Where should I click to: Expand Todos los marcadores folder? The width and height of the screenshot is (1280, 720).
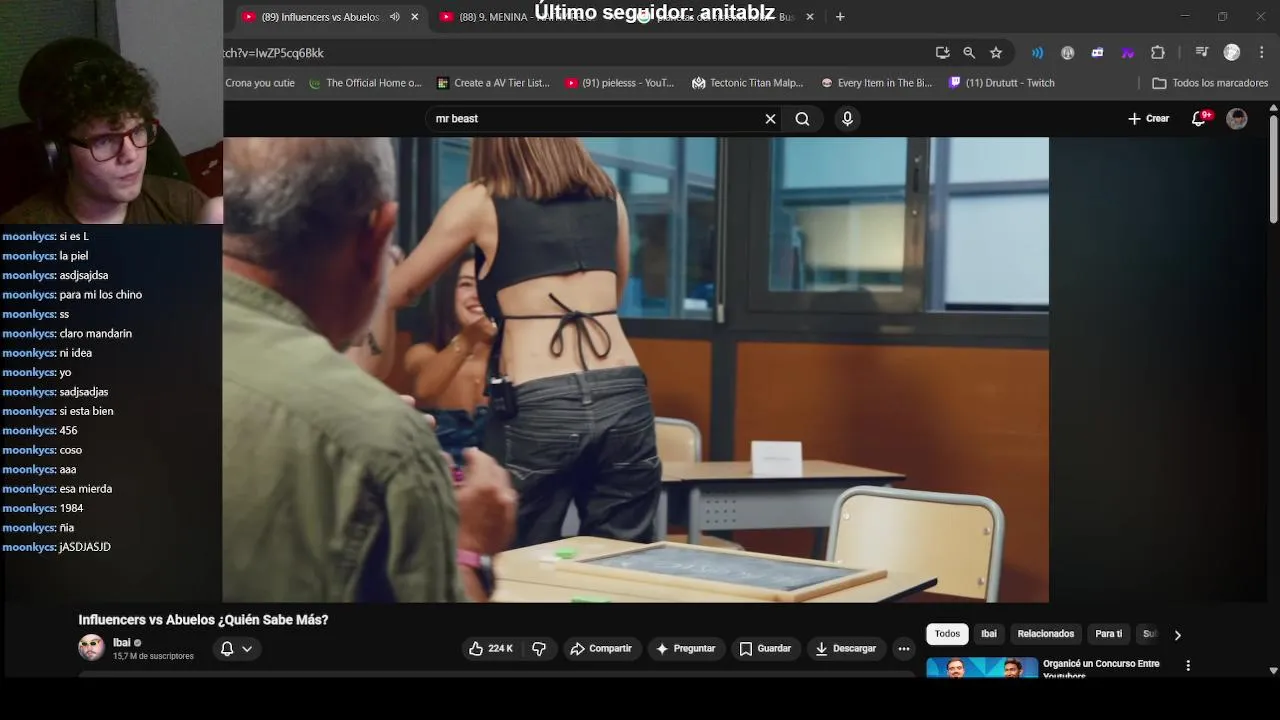[x=1210, y=83]
